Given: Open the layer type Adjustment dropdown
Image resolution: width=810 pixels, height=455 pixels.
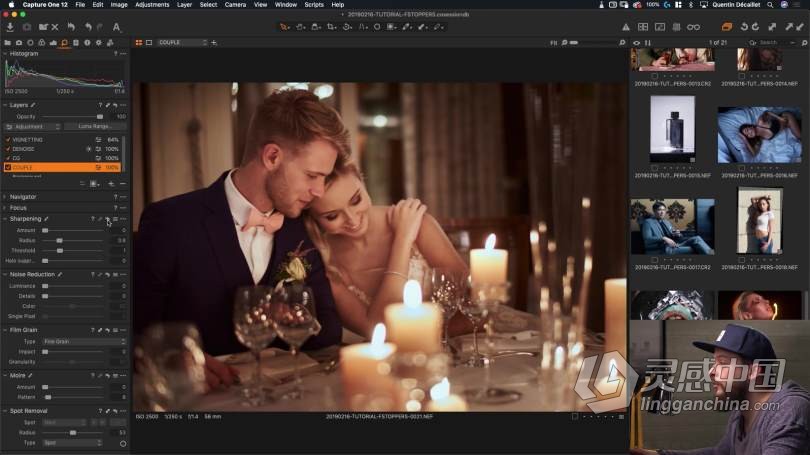Looking at the screenshot, I should coord(33,127).
